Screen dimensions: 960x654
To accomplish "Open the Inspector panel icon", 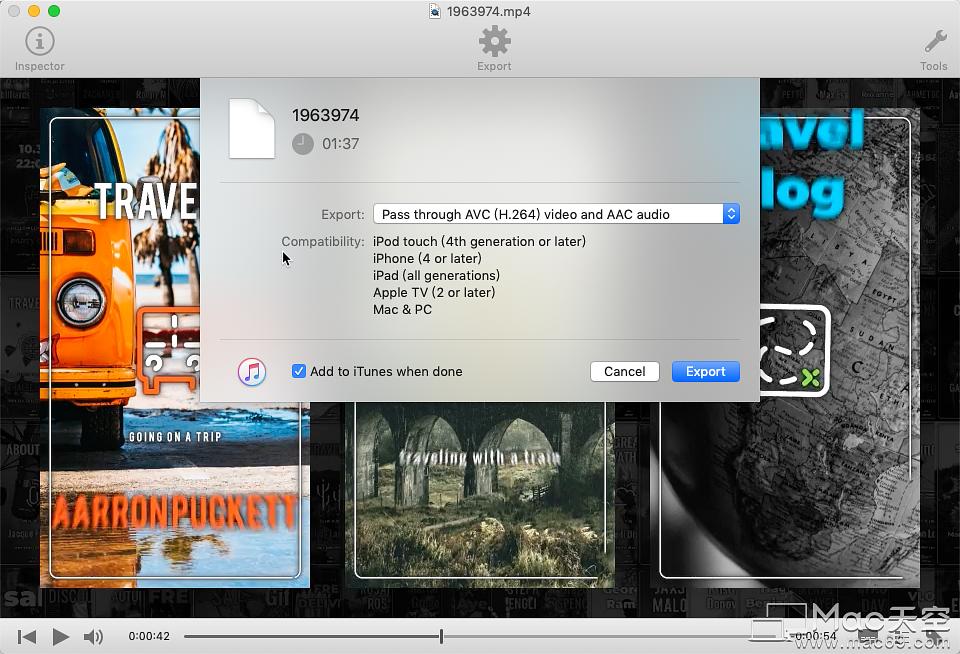I will [40, 42].
